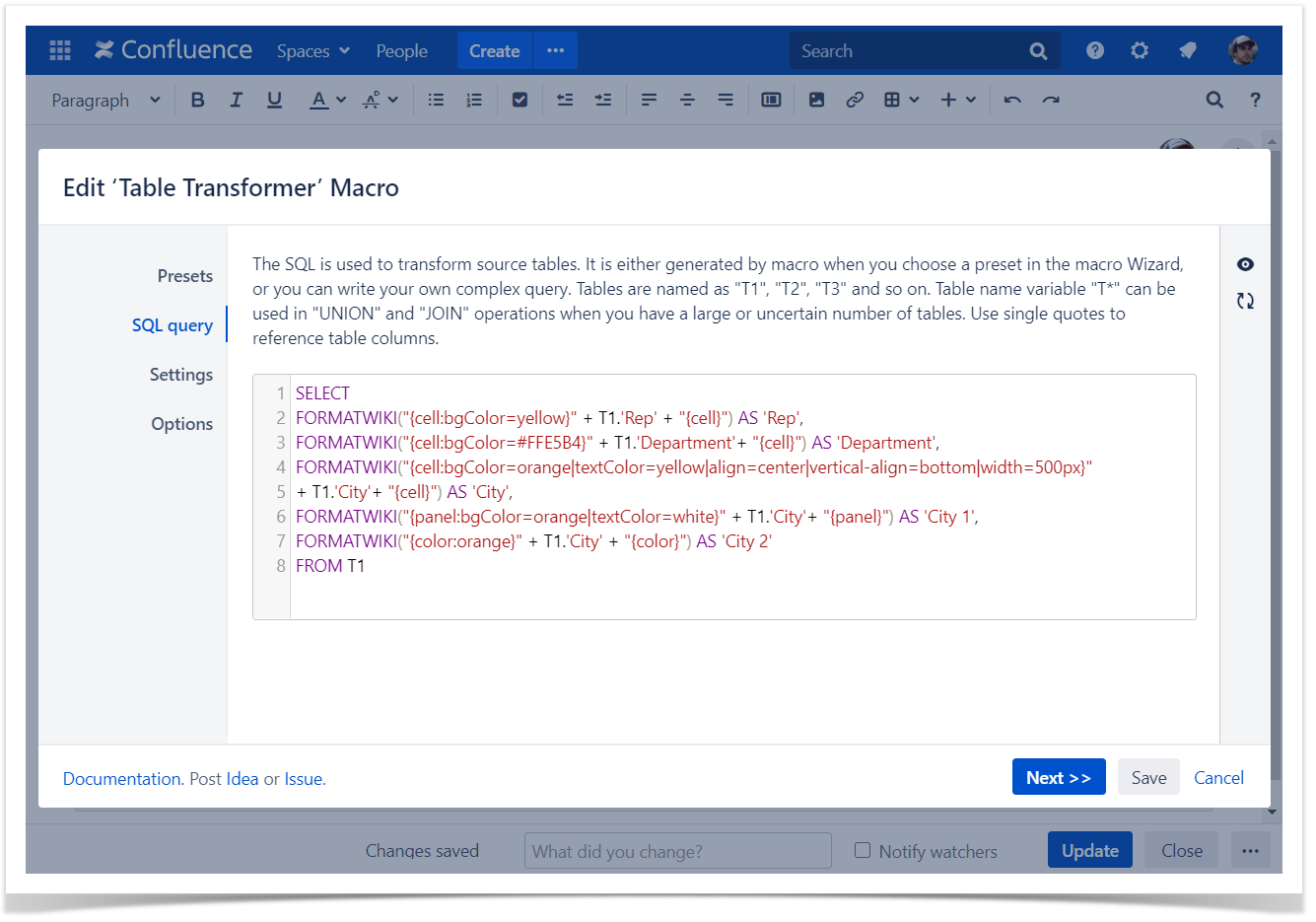Open the app switcher grid icon
1316x922 pixels.
tap(60, 50)
